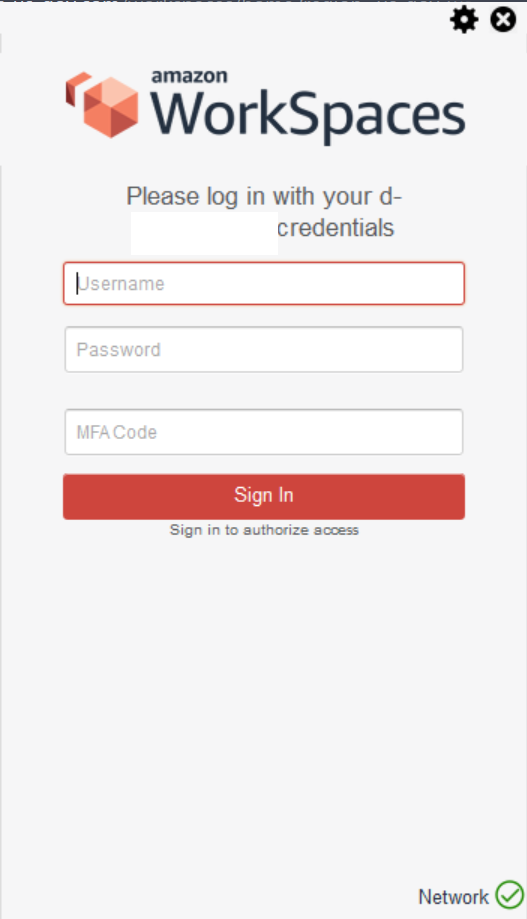The width and height of the screenshot is (527, 919).
Task: Click the Network status label
Action: [453, 897]
